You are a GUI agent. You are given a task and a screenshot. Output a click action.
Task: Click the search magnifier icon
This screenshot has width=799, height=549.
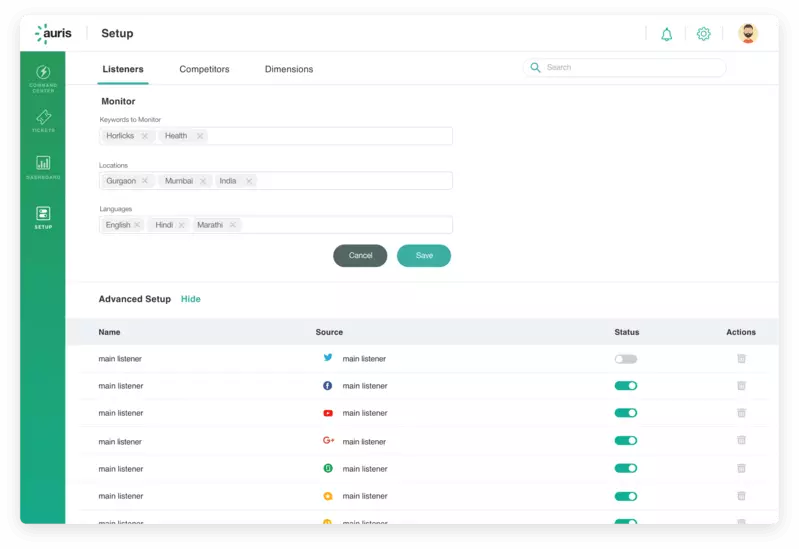coord(535,67)
